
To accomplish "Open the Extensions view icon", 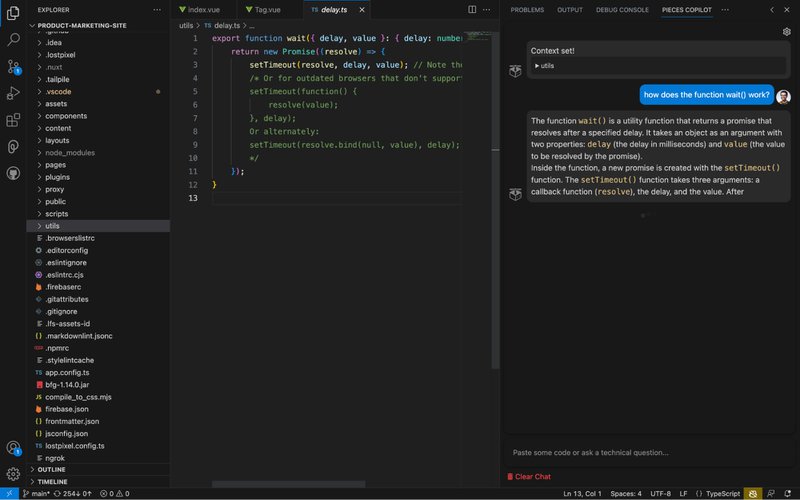I will 13,120.
